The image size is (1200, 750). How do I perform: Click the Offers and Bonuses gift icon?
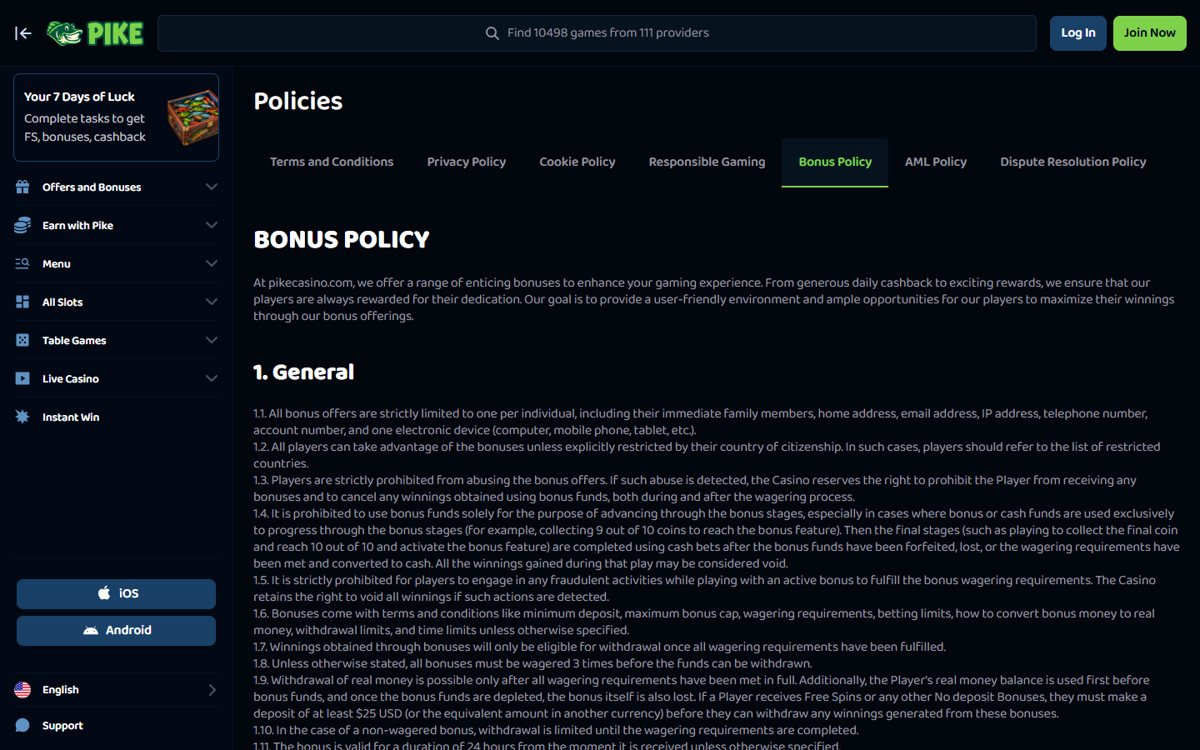coord(23,187)
